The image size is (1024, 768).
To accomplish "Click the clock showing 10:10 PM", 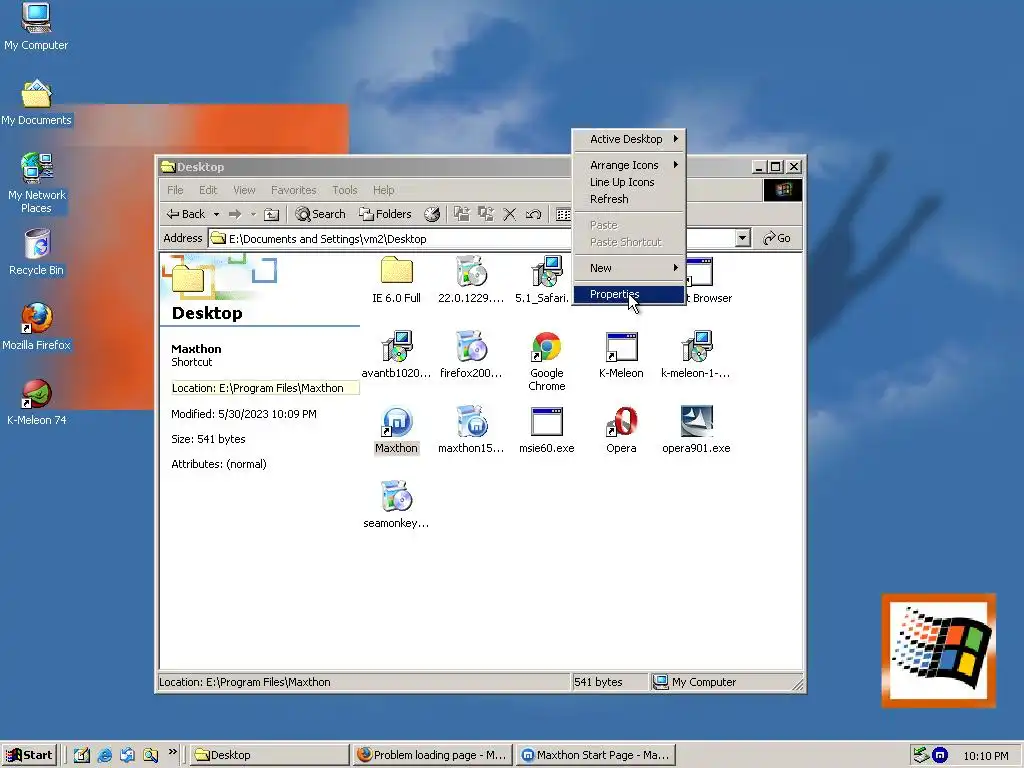I will 985,756.
